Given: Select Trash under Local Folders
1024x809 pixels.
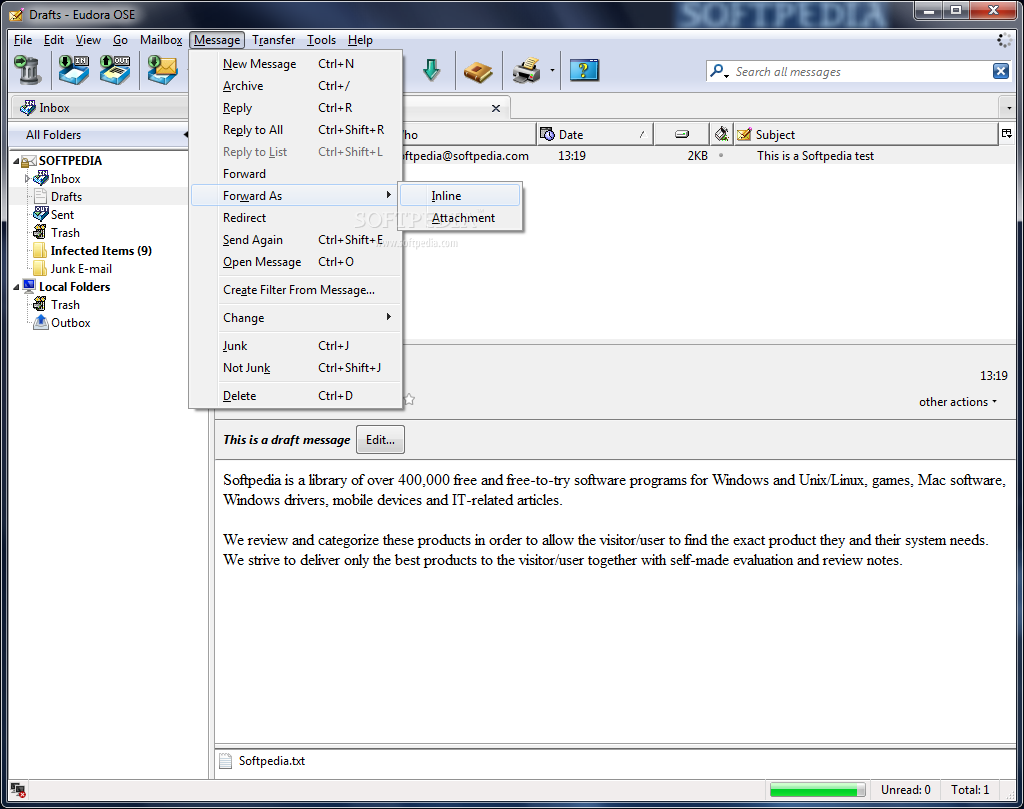Looking at the screenshot, I should [x=65, y=304].
